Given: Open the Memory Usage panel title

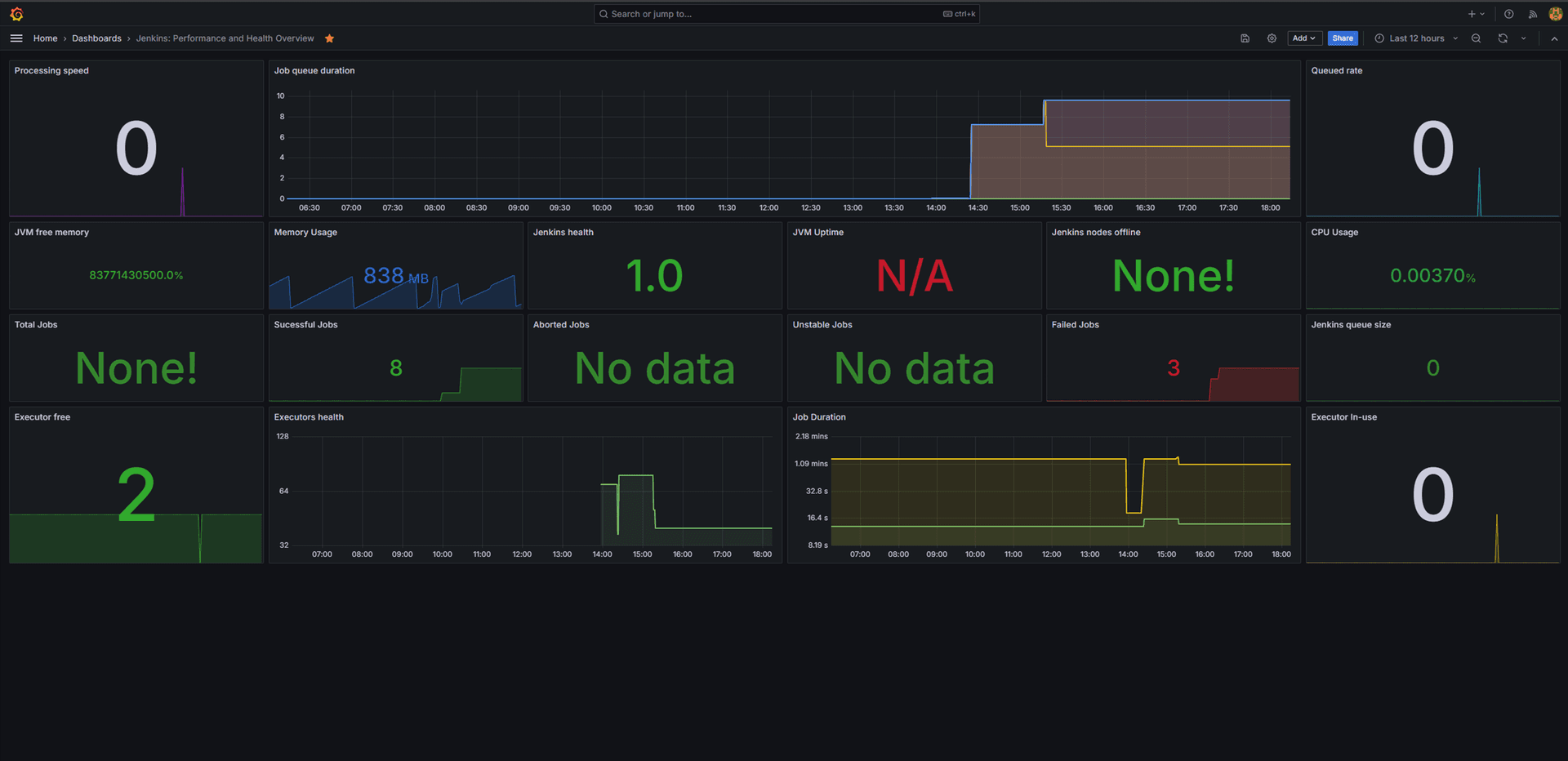Looking at the screenshot, I should 305,233.
